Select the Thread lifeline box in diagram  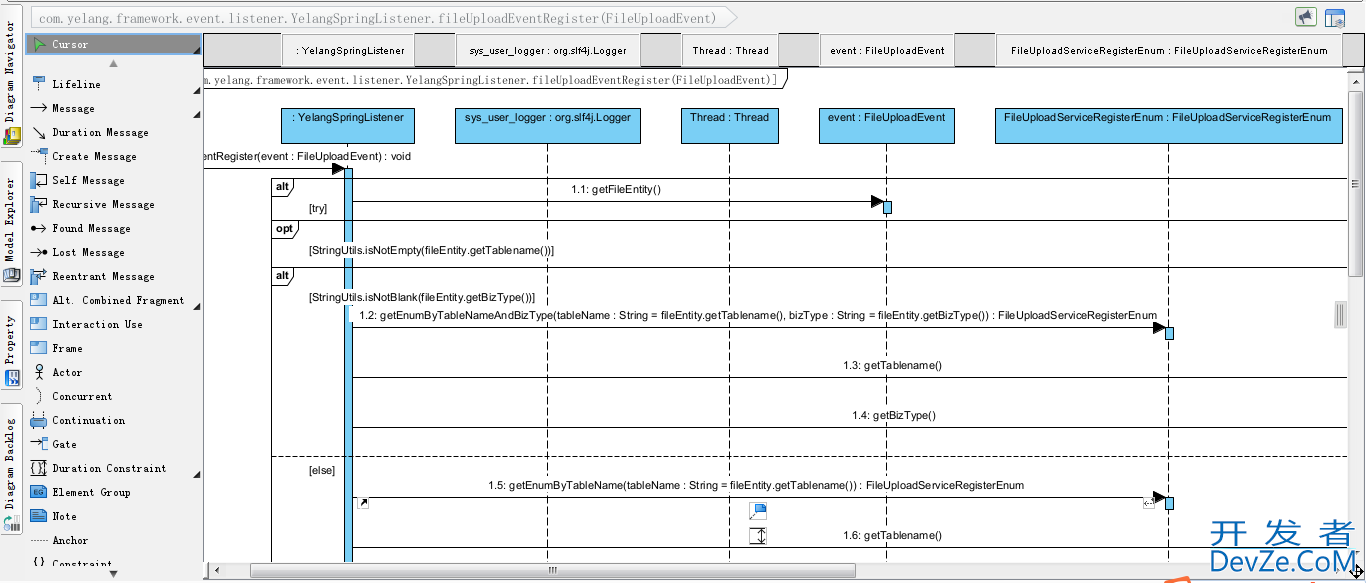tap(730, 126)
